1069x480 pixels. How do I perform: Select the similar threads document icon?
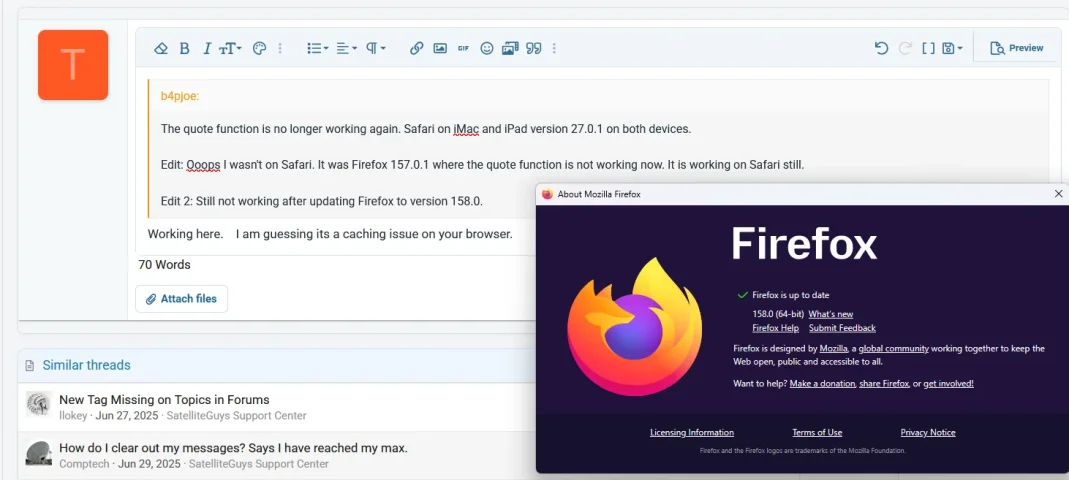pos(29,366)
